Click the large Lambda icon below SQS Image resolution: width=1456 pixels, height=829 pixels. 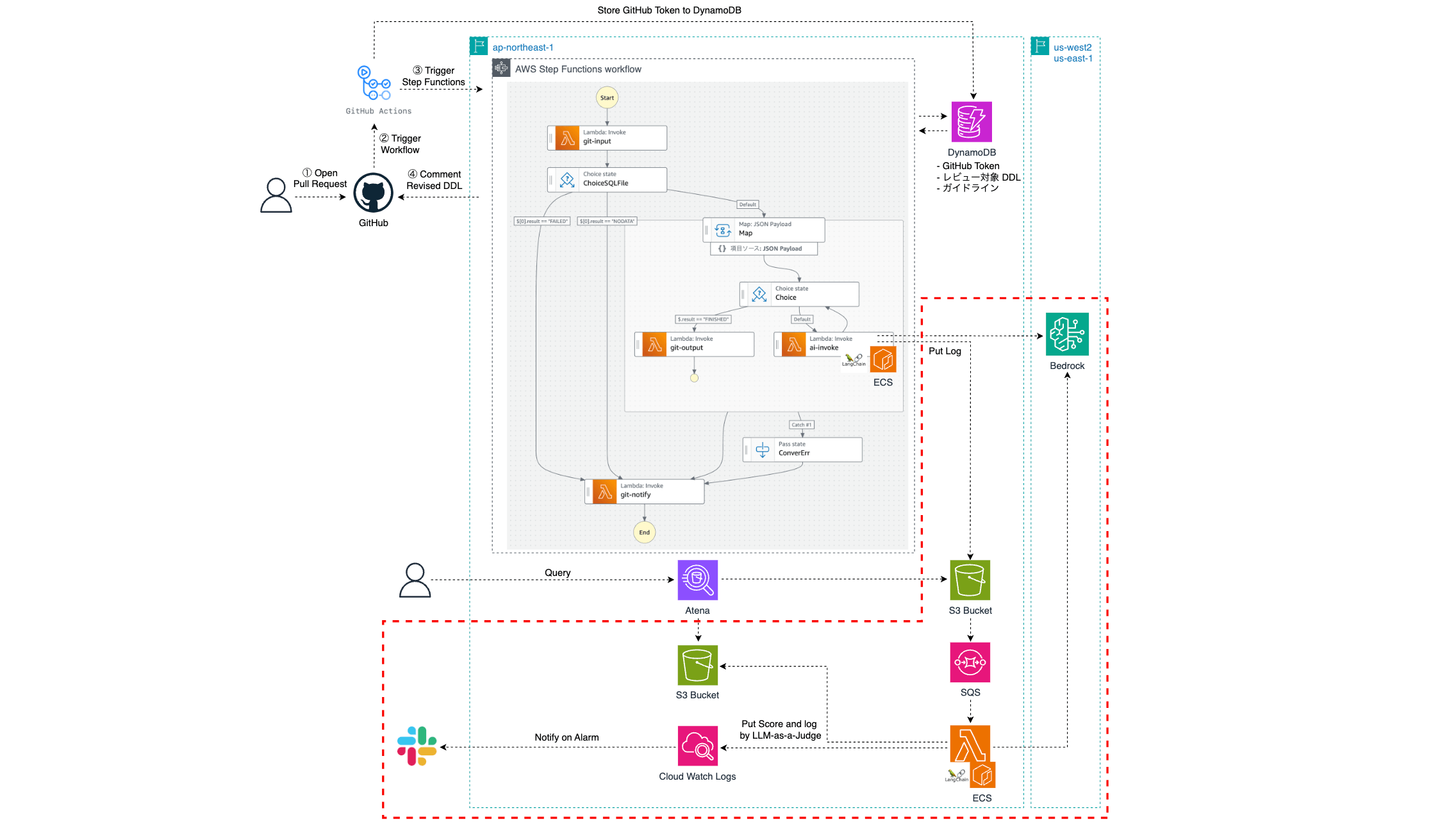(x=970, y=744)
